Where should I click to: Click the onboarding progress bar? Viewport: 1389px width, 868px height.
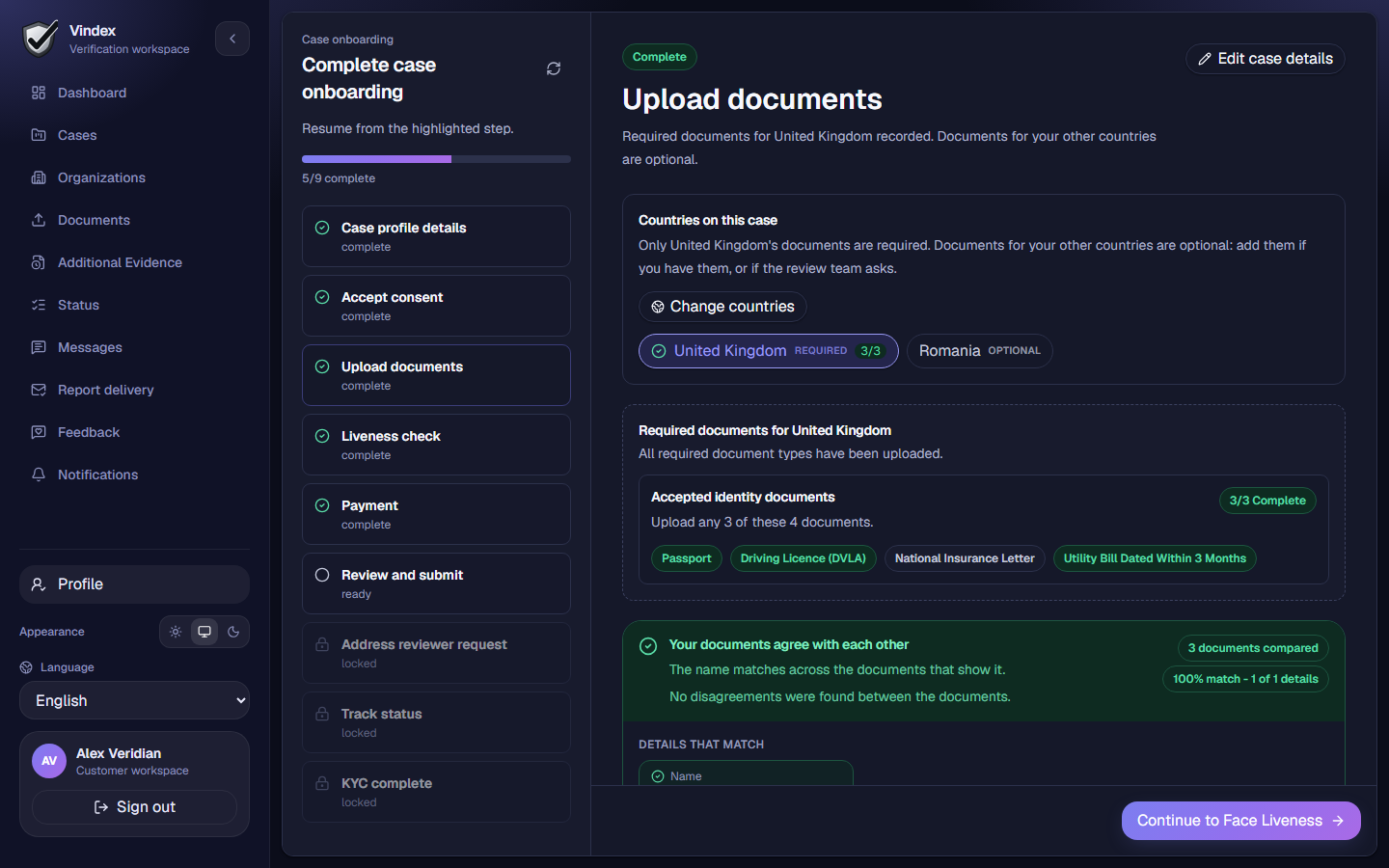[x=436, y=159]
